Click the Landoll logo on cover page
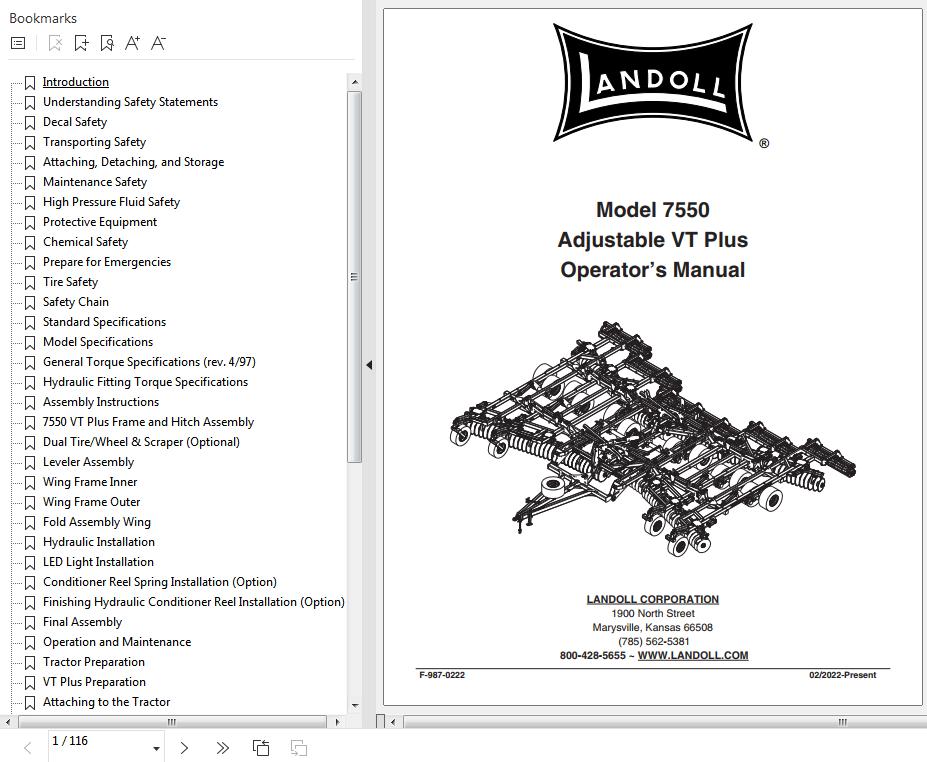This screenshot has width=927, height=762. tap(654, 83)
